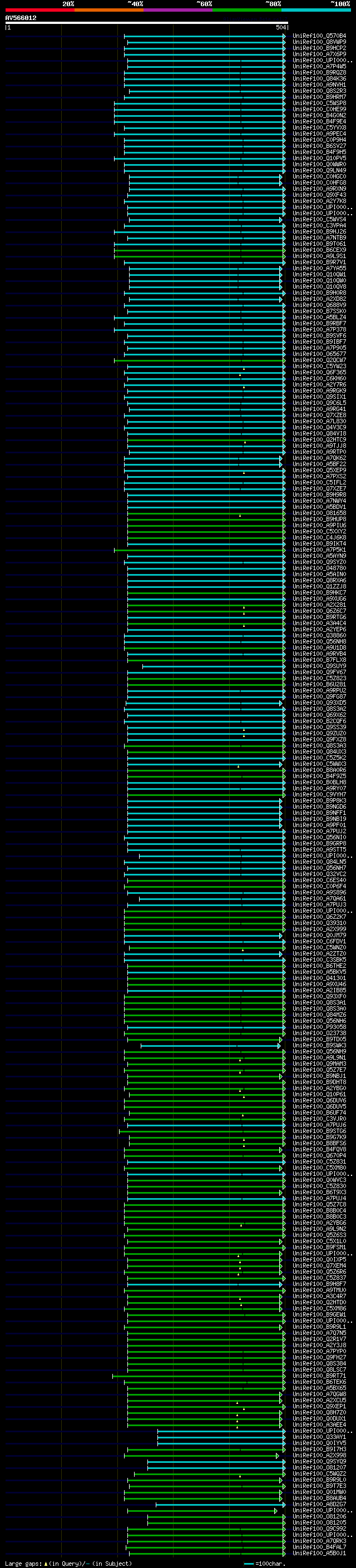Select the UniRef100_C0HGC0 label
This screenshot has height=1568, width=356.
click(319, 176)
